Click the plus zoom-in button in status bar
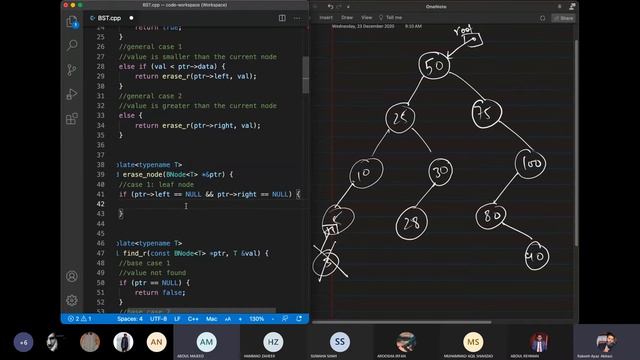This screenshot has height=360, width=640. coord(240,319)
